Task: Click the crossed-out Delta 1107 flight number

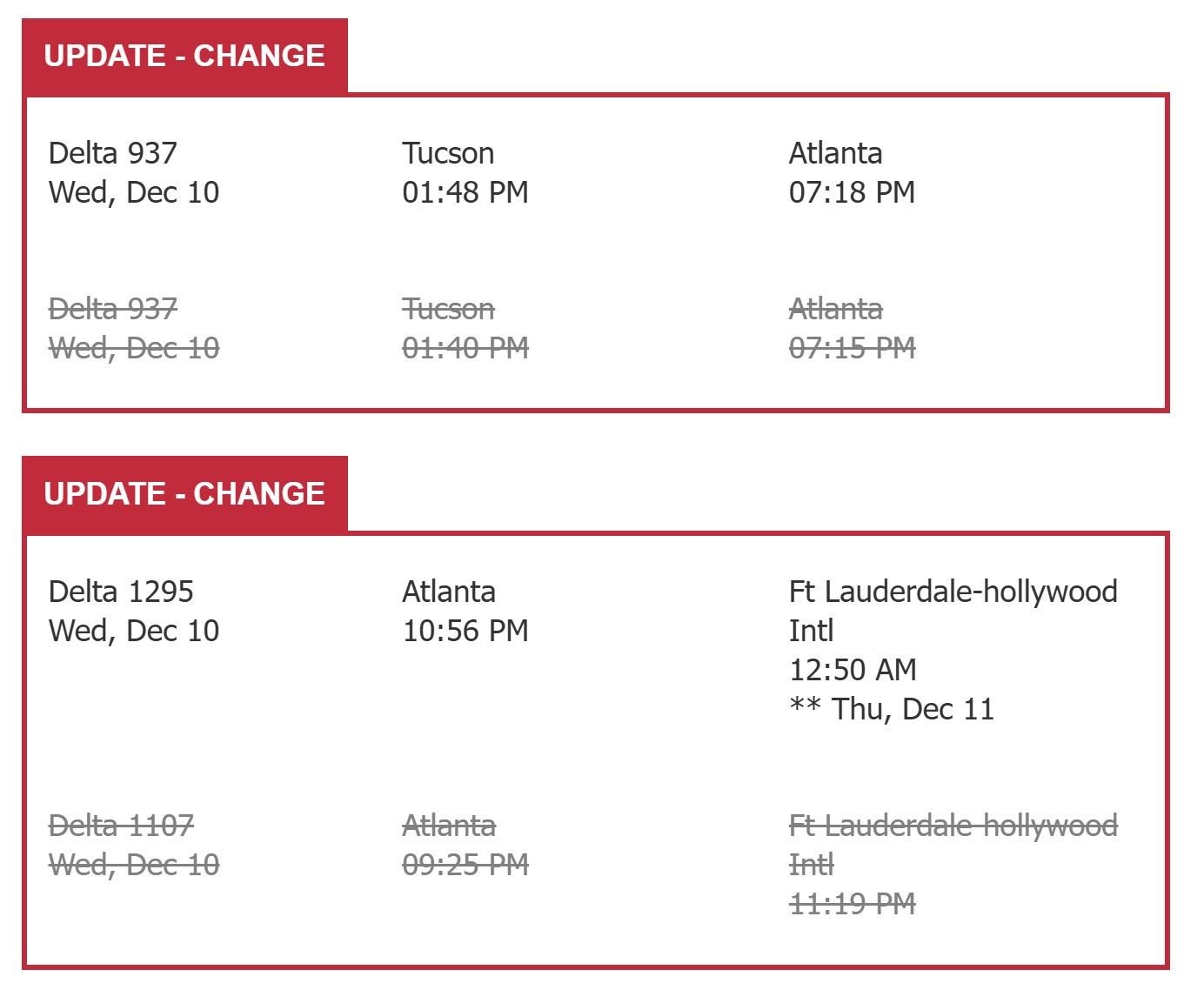Action: 121,826
